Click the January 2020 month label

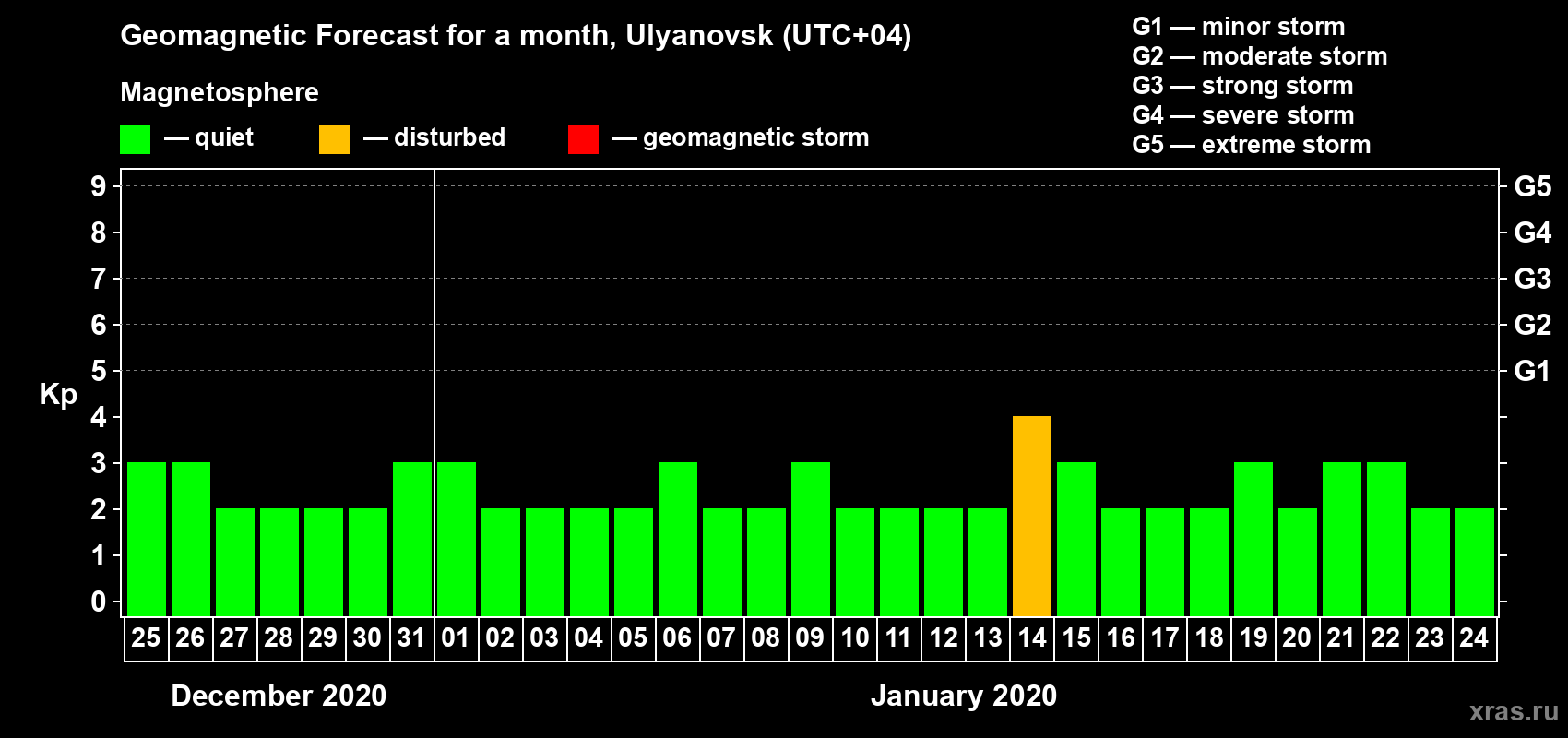pyautogui.click(x=964, y=696)
